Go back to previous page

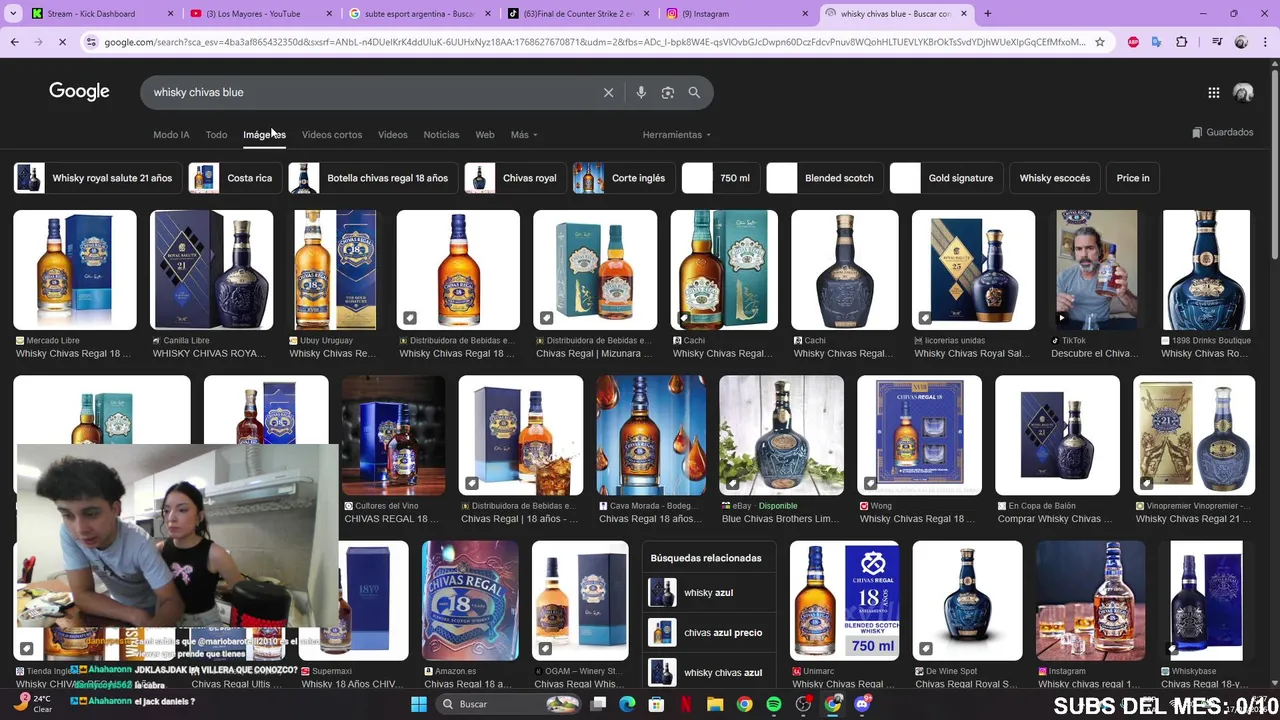[x=14, y=42]
